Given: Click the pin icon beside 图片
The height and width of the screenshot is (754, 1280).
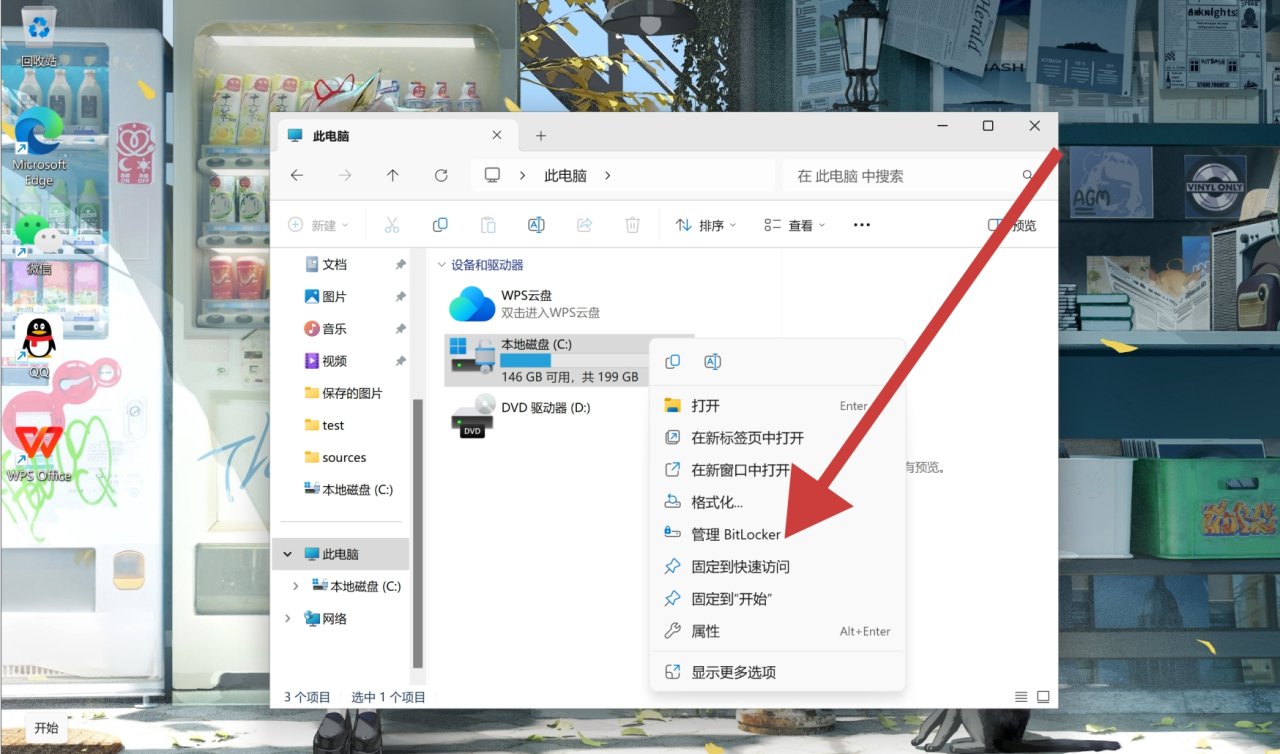Looking at the screenshot, I should tap(400, 297).
